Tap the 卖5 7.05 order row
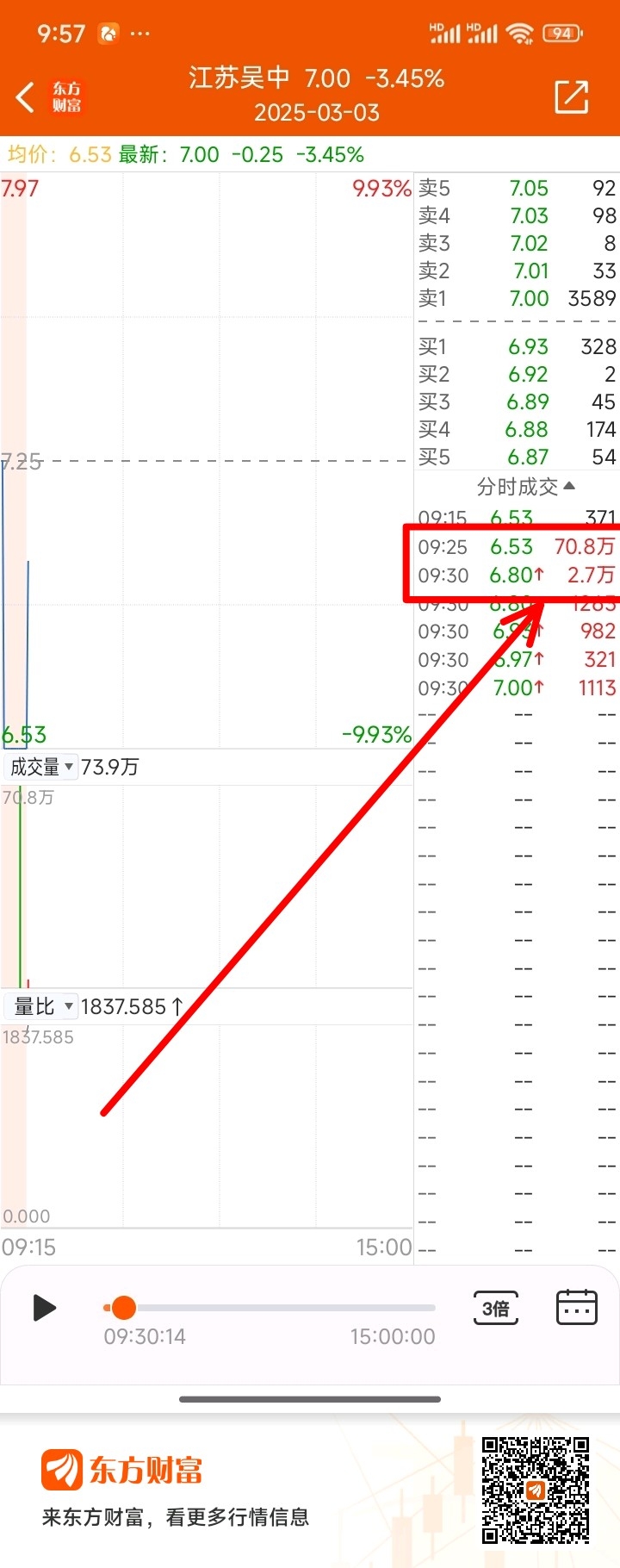This screenshot has height=1568, width=620. [517, 188]
